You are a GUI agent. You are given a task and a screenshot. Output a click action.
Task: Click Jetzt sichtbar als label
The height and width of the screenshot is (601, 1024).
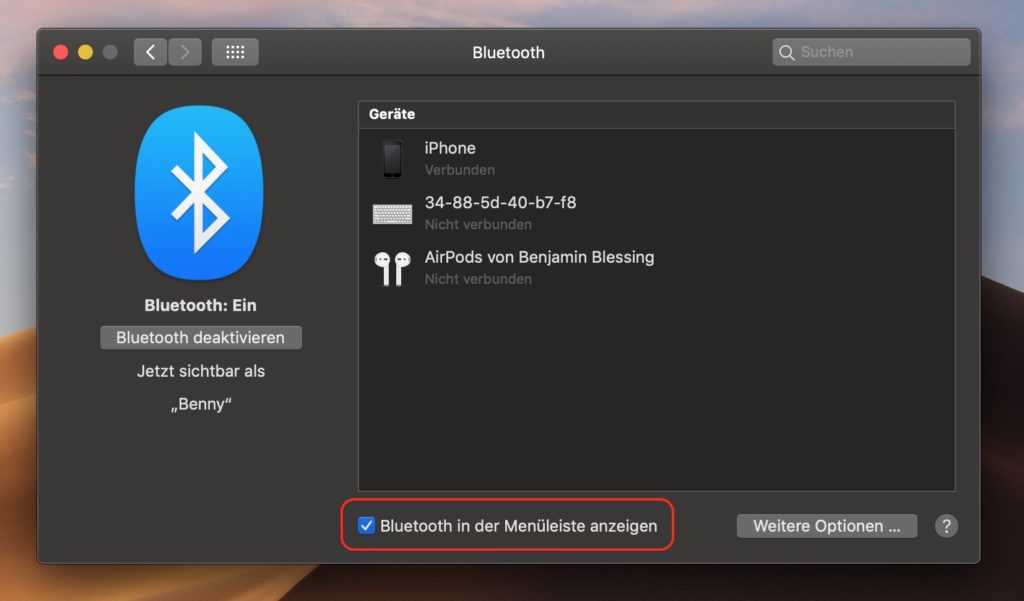coord(201,371)
